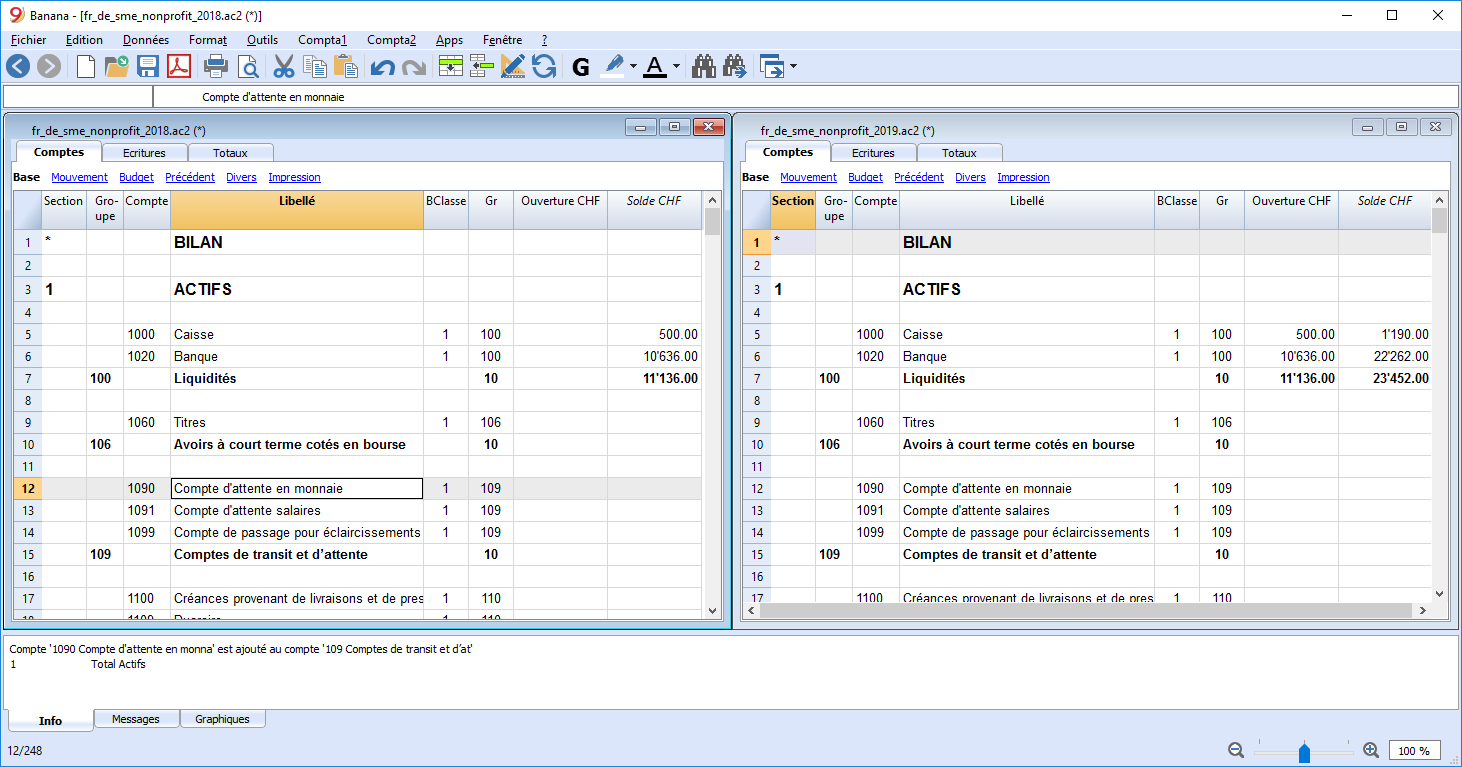
Task: Click the text color A icon
Action: tap(655, 67)
